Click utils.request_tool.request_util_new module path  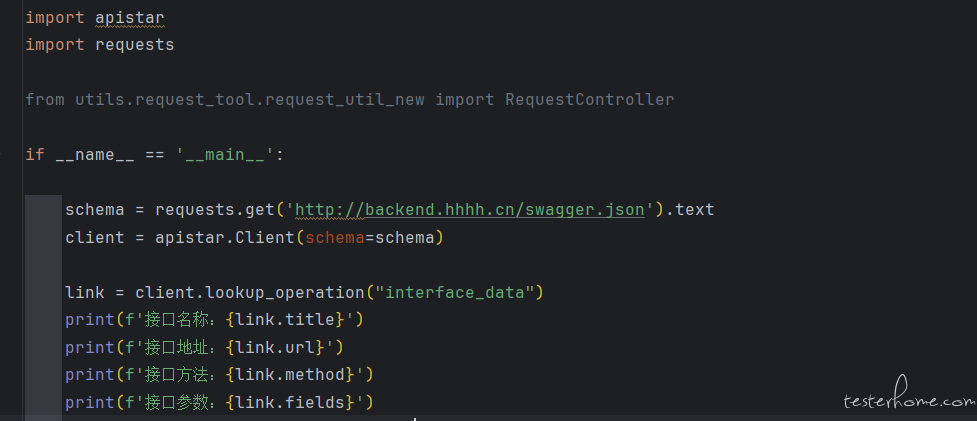(250, 100)
